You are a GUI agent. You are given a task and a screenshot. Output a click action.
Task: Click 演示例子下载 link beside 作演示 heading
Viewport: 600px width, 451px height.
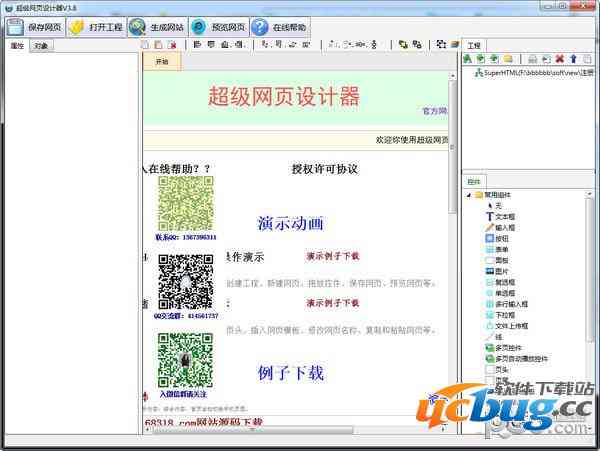click(x=333, y=256)
